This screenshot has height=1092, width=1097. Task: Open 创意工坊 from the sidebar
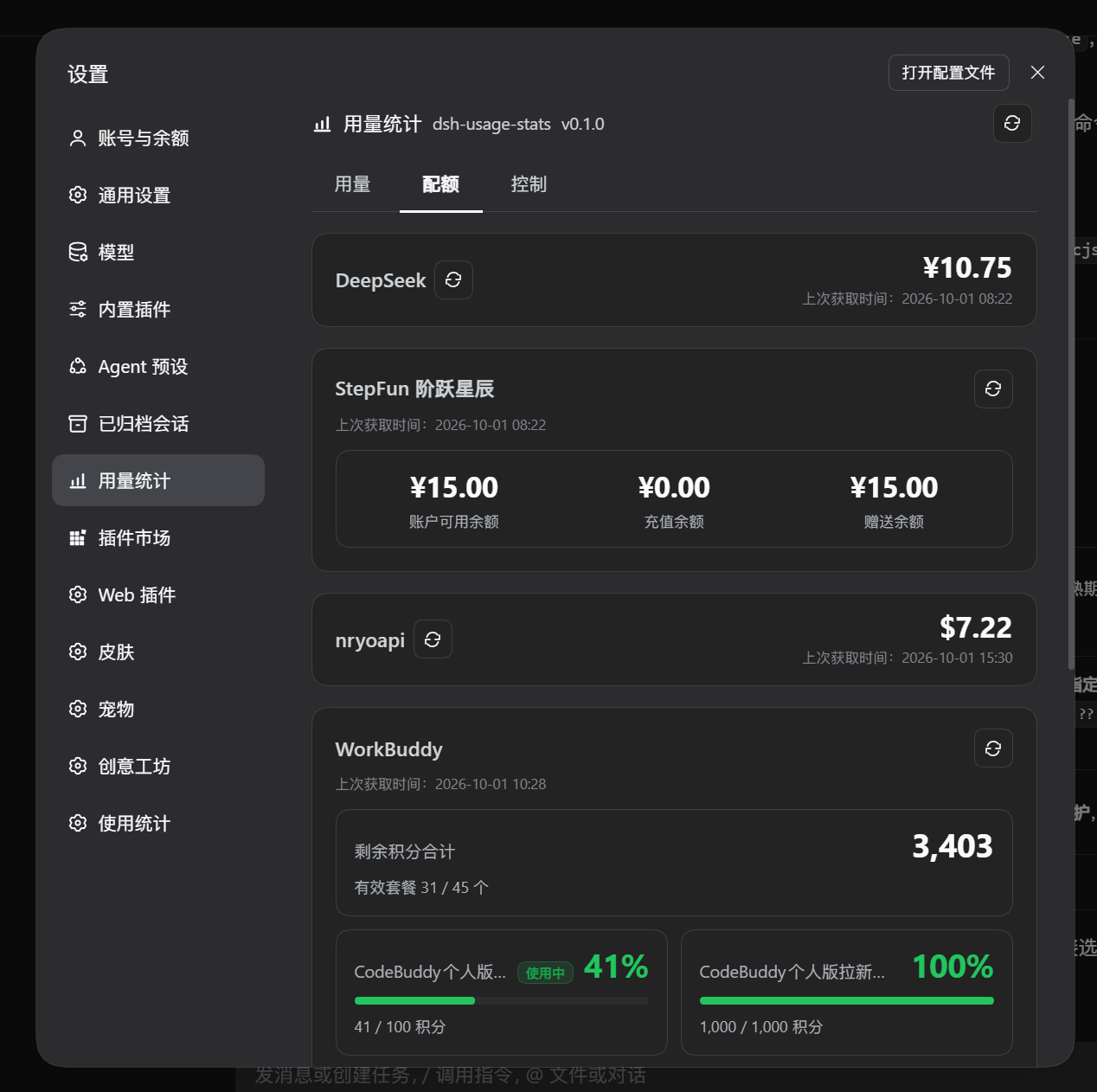[158, 766]
